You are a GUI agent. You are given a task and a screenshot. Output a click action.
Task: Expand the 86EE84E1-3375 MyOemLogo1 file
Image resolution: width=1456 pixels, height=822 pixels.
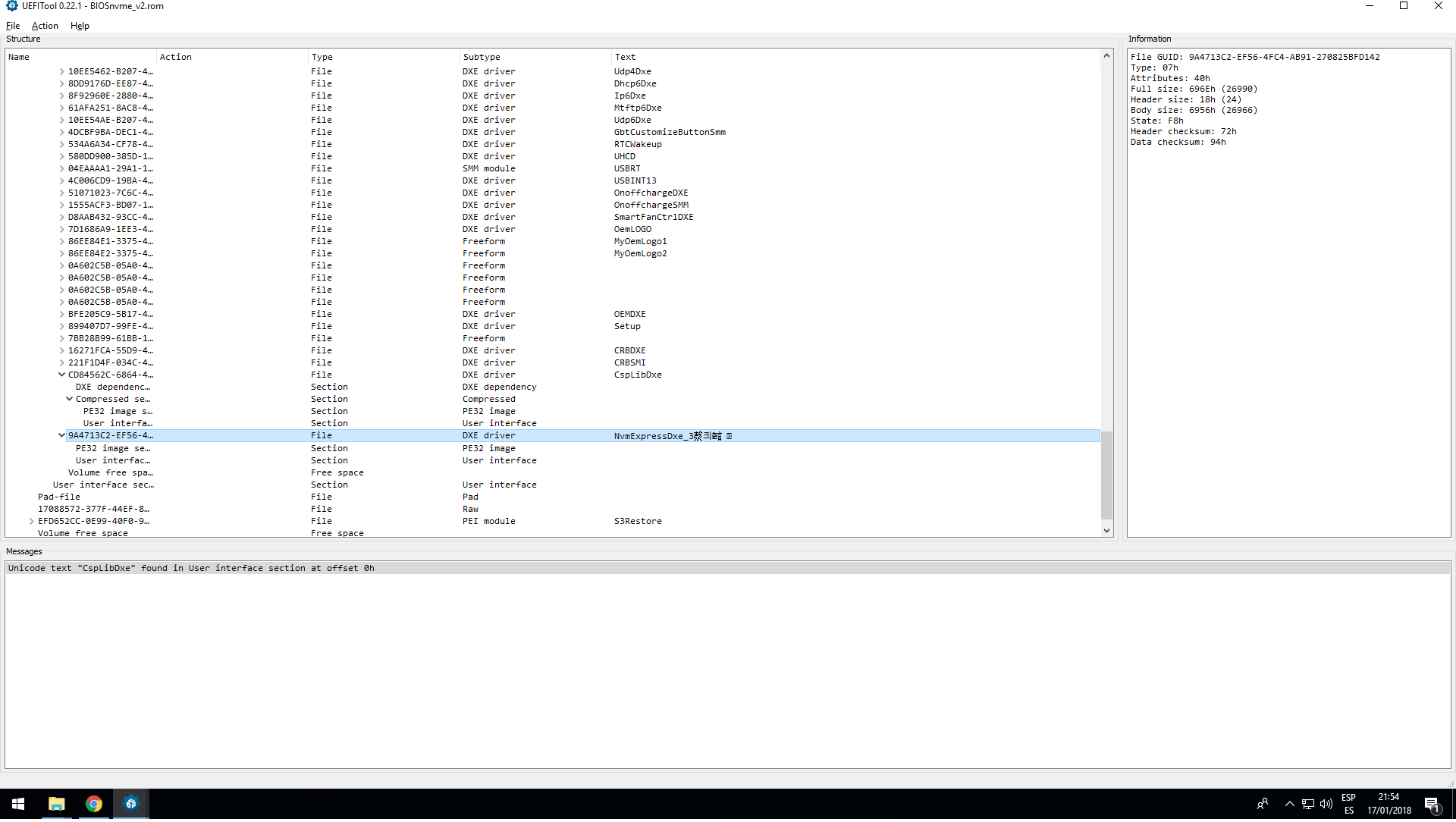tap(61, 242)
